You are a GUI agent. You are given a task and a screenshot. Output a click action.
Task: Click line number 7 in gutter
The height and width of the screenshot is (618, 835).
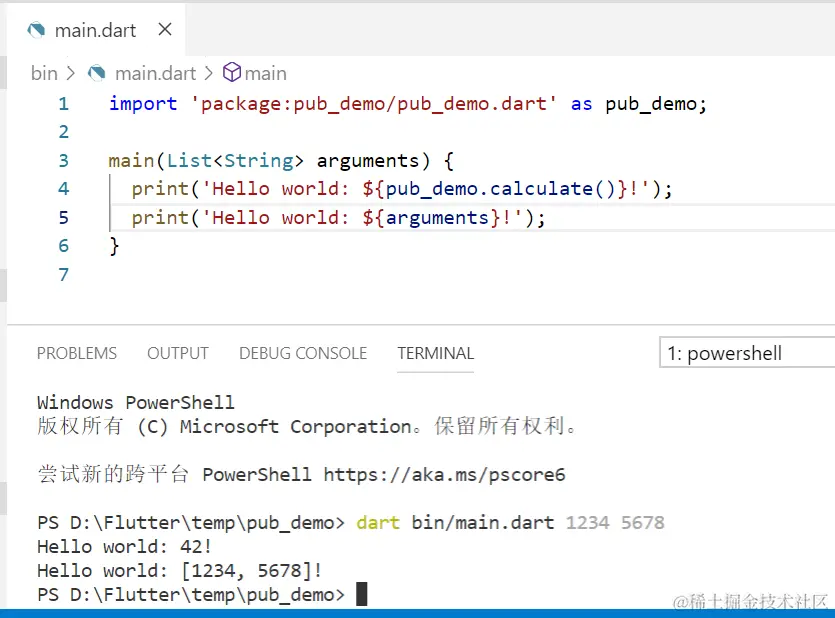[x=64, y=274]
